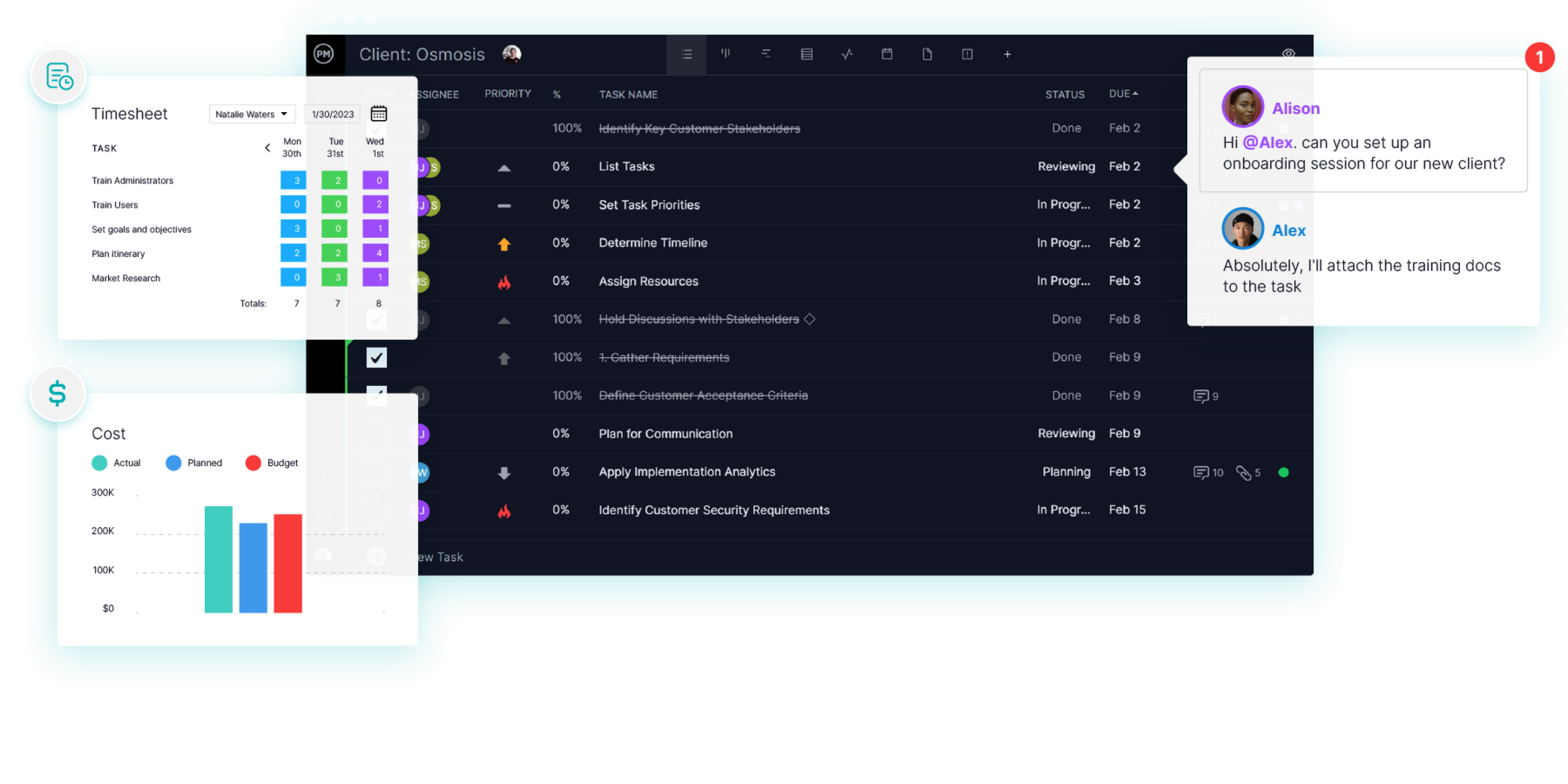
Task: Open the side panel view icon
Action: click(x=967, y=54)
